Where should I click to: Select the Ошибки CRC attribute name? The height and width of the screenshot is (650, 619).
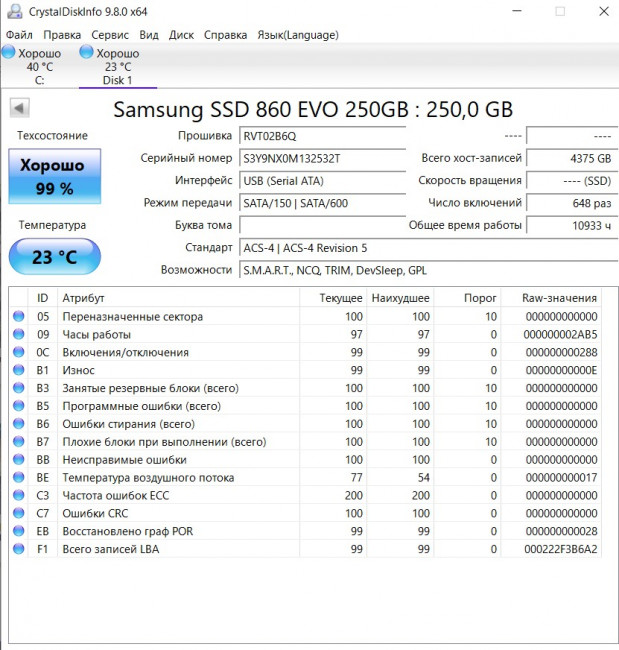point(95,513)
